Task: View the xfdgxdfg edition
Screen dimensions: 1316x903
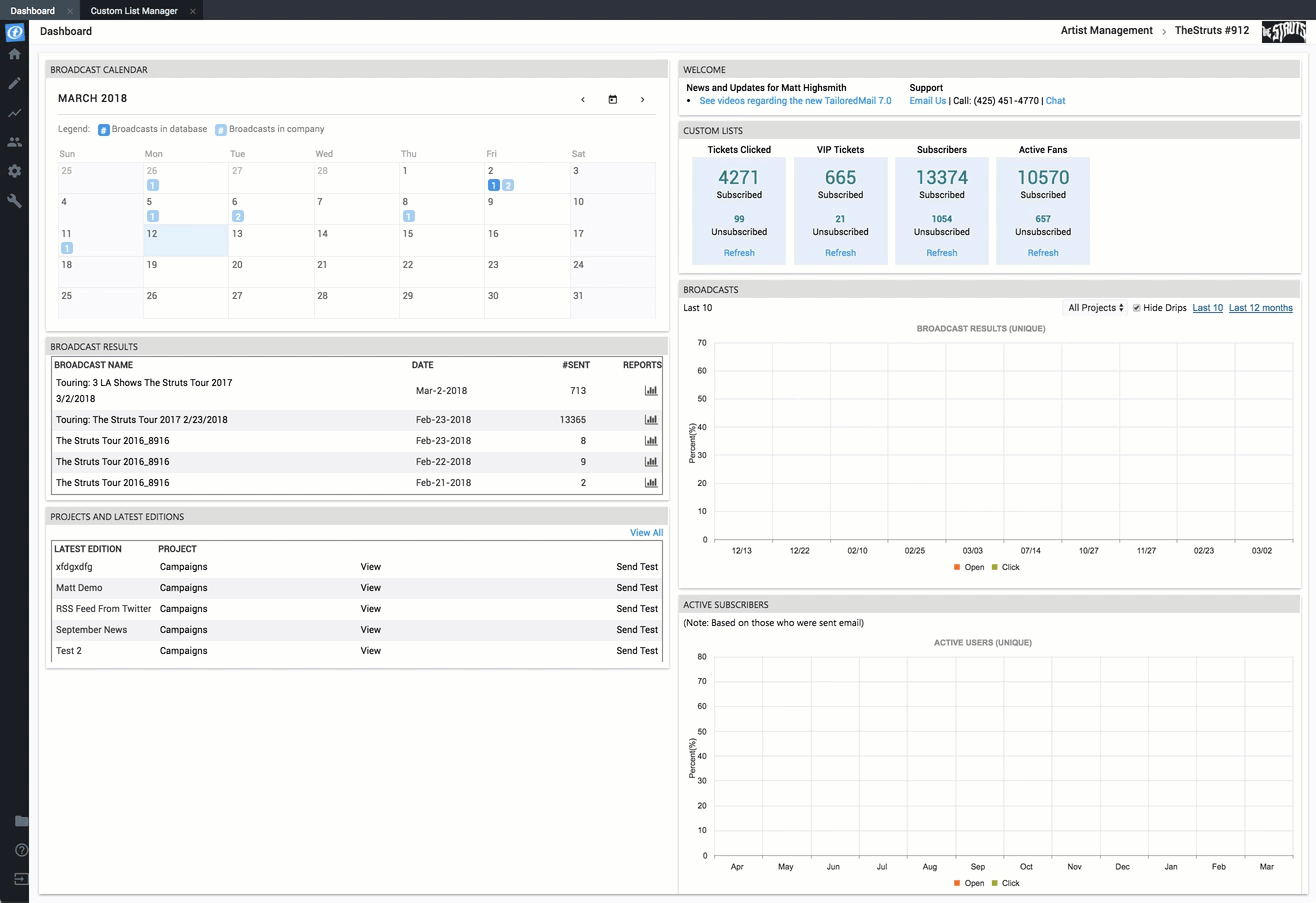Action: (371, 567)
